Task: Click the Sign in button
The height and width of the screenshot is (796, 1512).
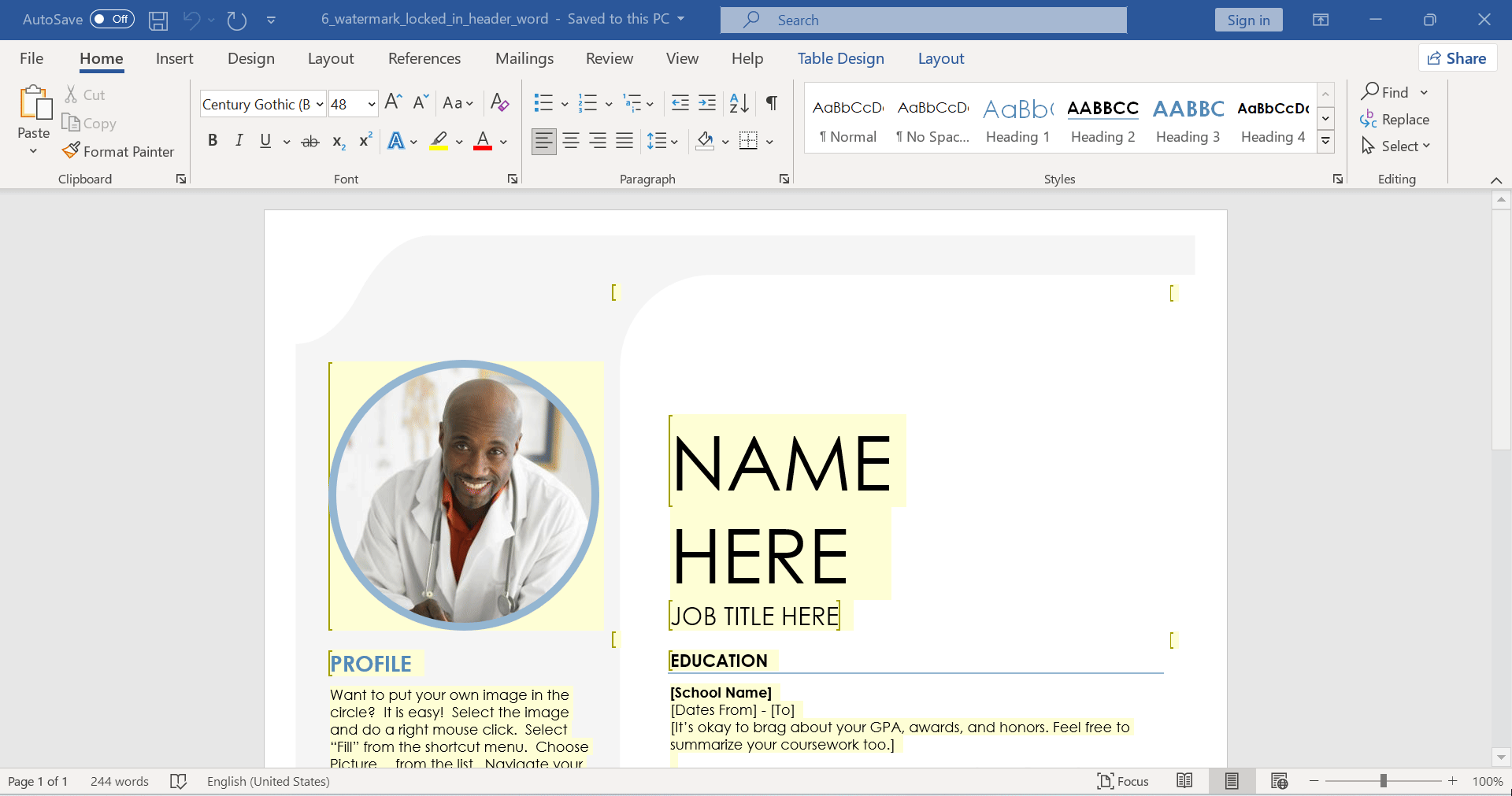Action: point(1248,19)
